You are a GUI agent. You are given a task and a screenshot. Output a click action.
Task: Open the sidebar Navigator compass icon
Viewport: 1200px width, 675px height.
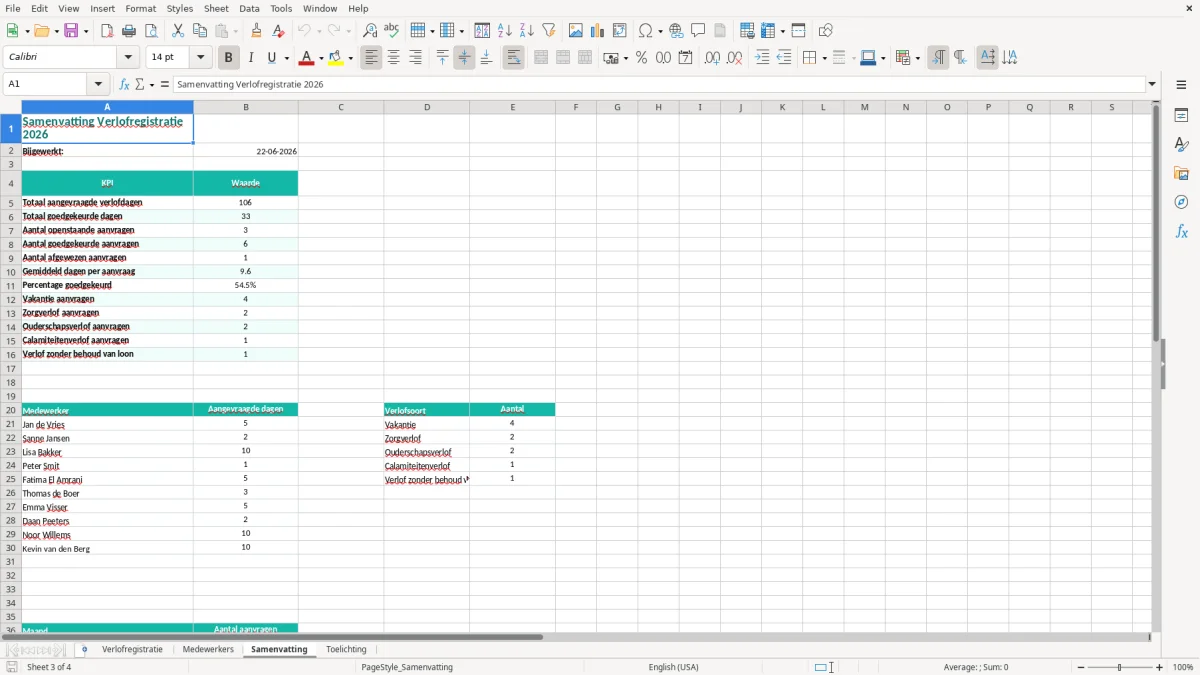tap(1182, 202)
